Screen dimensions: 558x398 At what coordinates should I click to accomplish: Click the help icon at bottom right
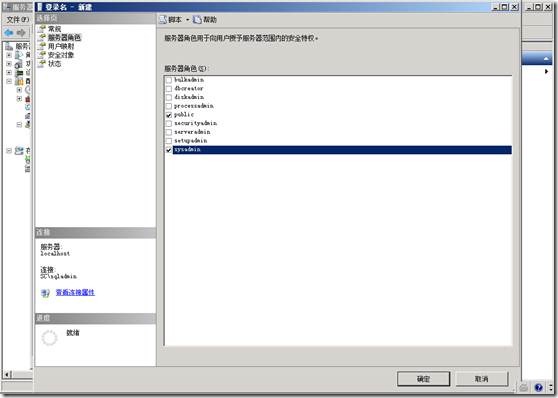538,387
